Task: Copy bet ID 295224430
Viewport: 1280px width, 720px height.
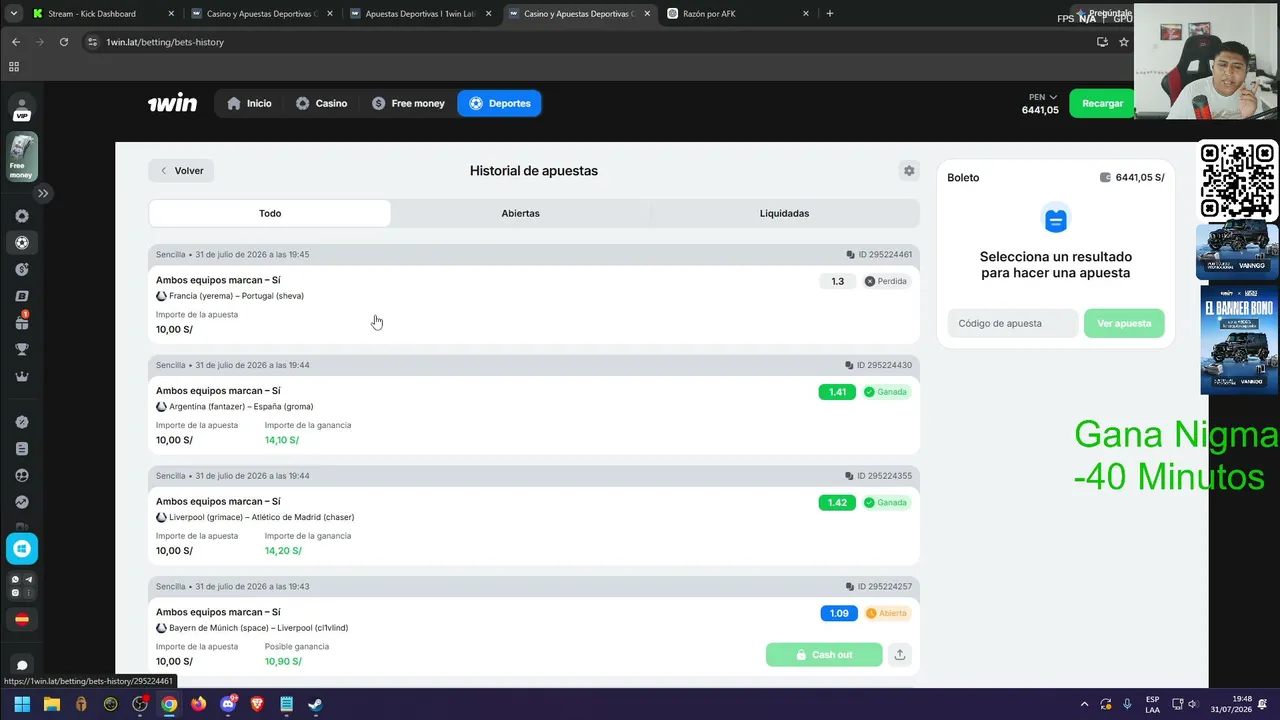Action: pyautogui.click(x=850, y=366)
